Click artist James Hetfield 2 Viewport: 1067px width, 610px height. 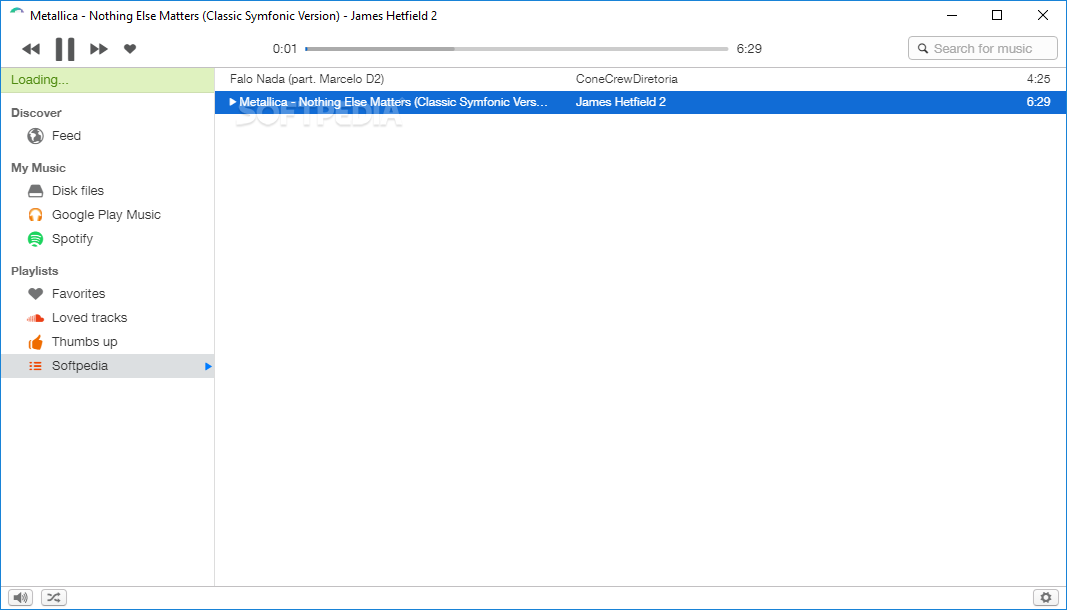(x=621, y=102)
